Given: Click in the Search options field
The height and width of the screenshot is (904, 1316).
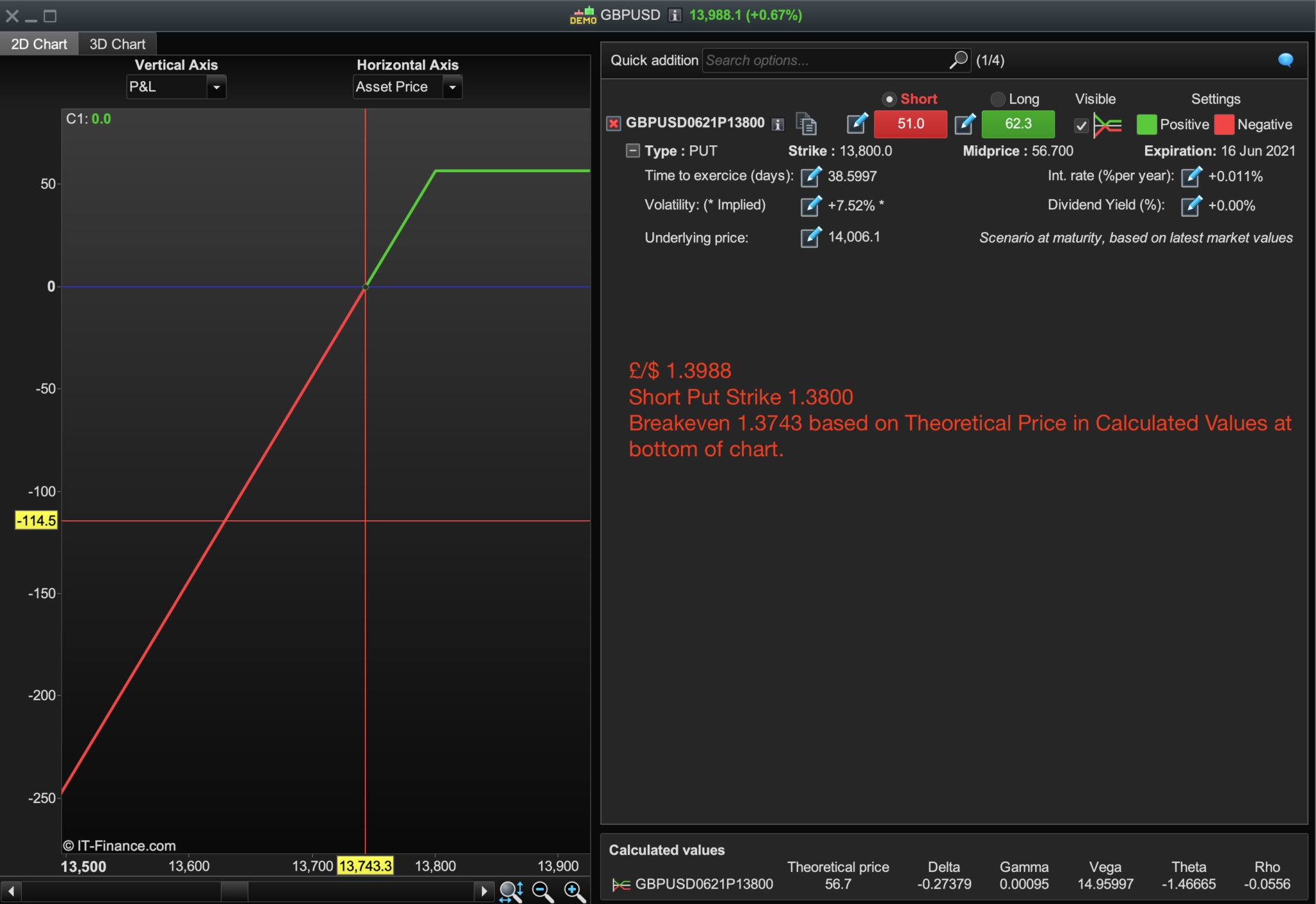Looking at the screenshot, I should tap(822, 60).
